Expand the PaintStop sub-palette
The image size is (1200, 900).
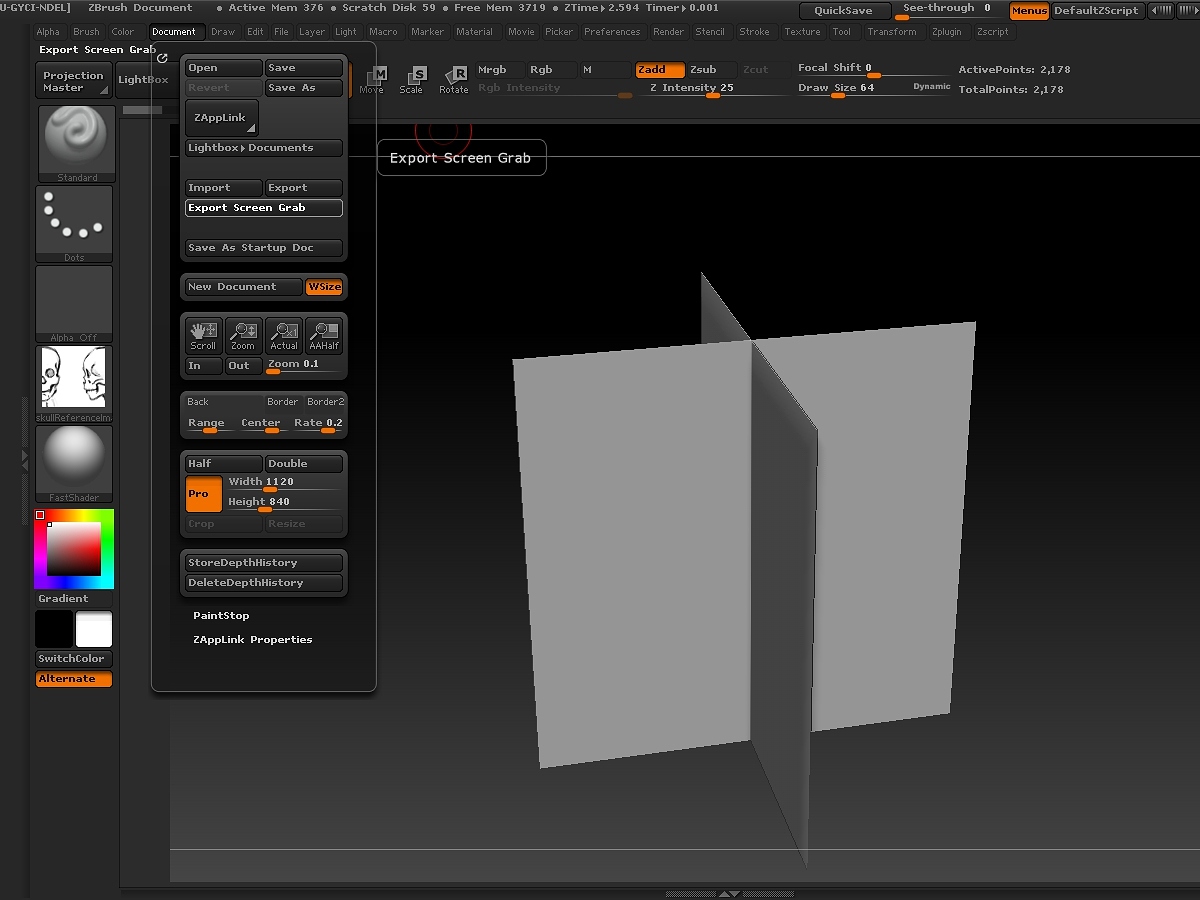click(221, 616)
